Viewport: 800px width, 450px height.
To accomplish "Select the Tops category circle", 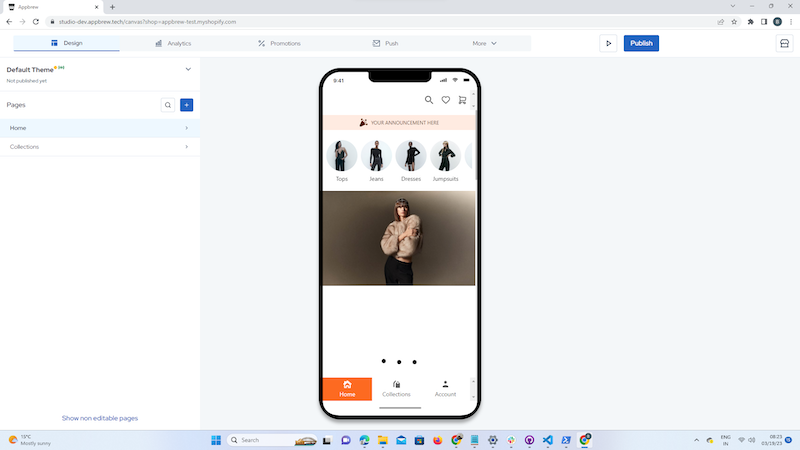I will click(342, 156).
